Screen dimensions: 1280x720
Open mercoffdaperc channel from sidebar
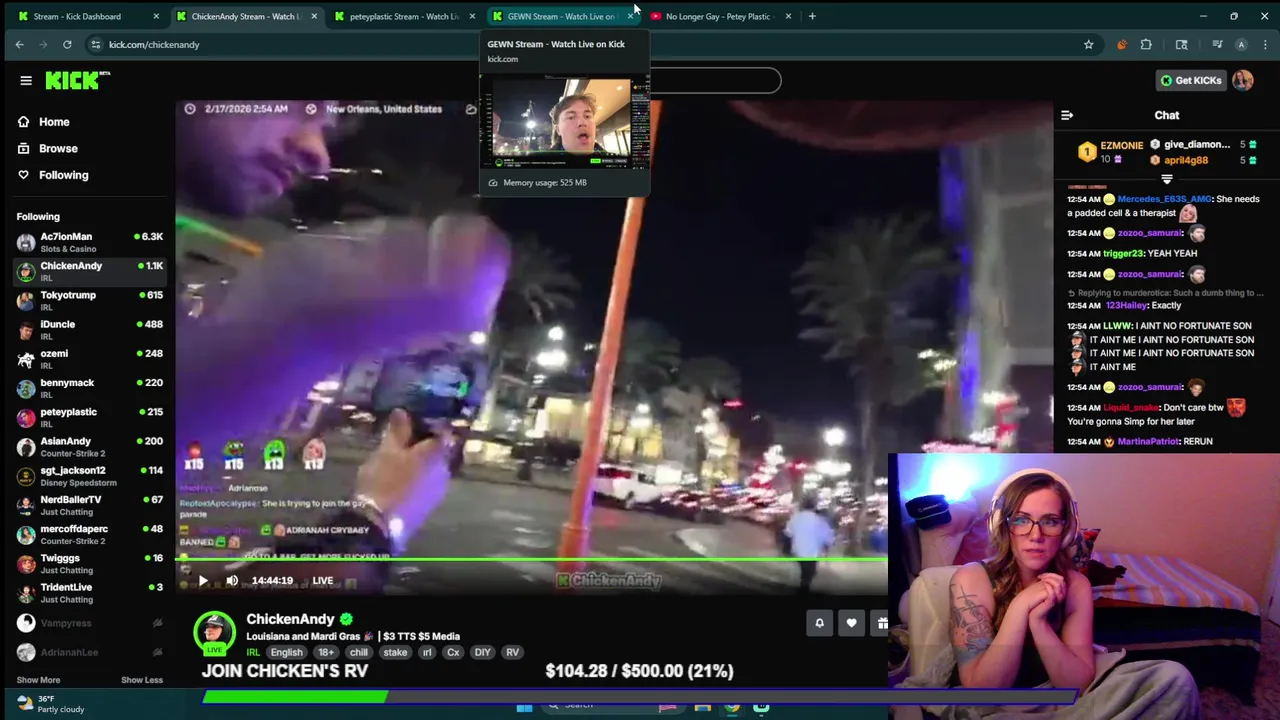[89, 533]
